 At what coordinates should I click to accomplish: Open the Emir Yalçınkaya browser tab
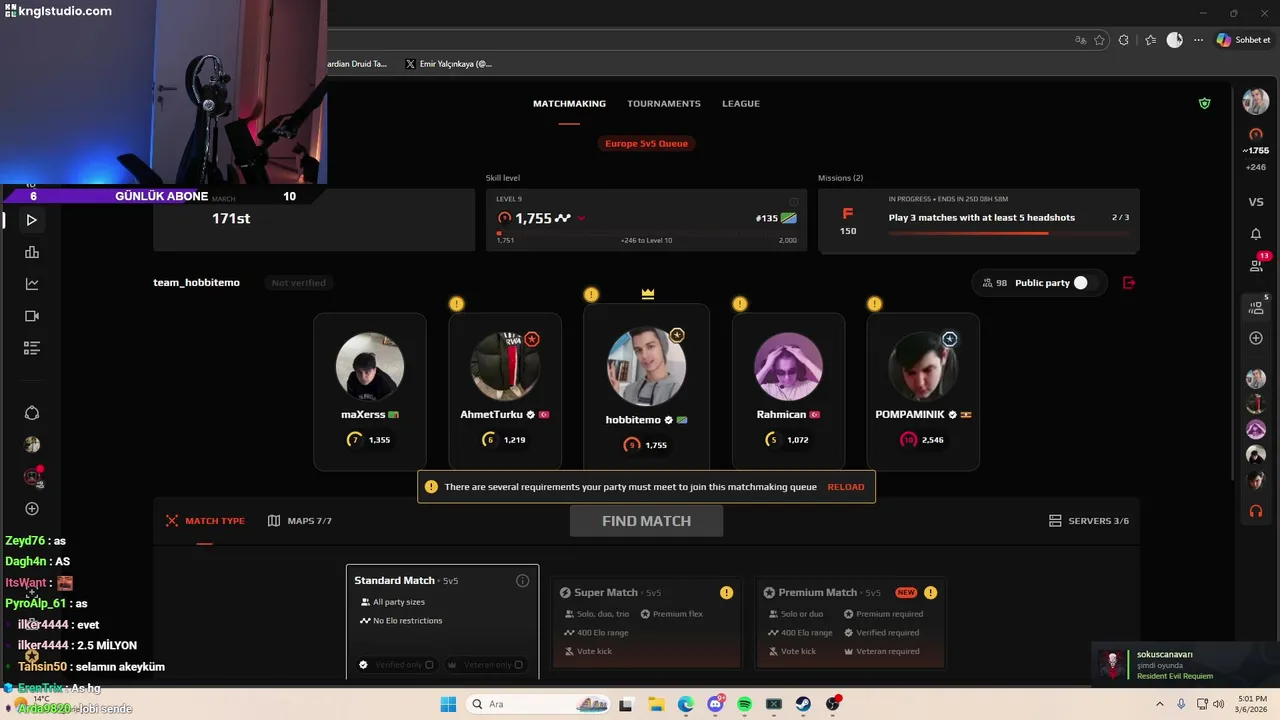pos(448,63)
